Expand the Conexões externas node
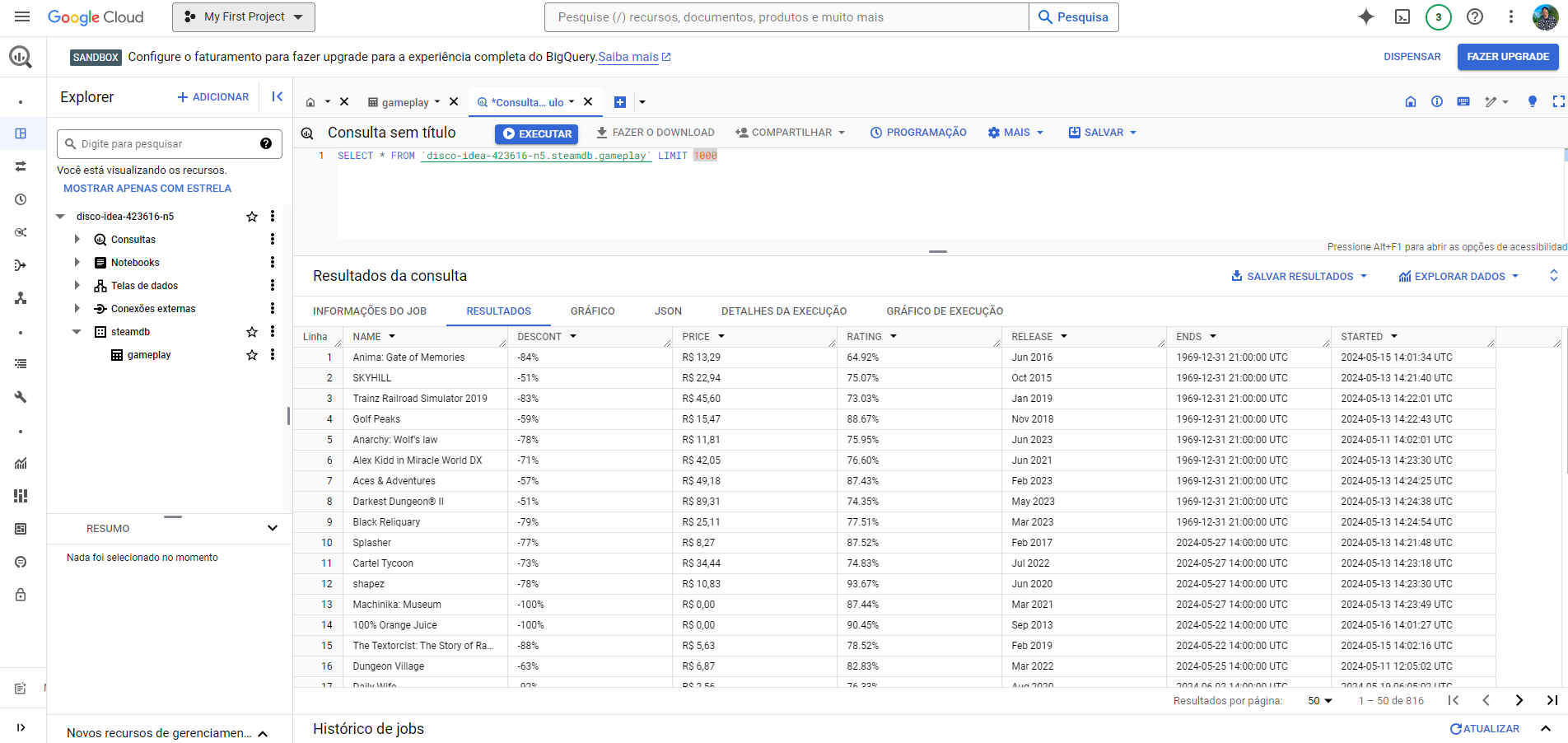 click(x=77, y=309)
